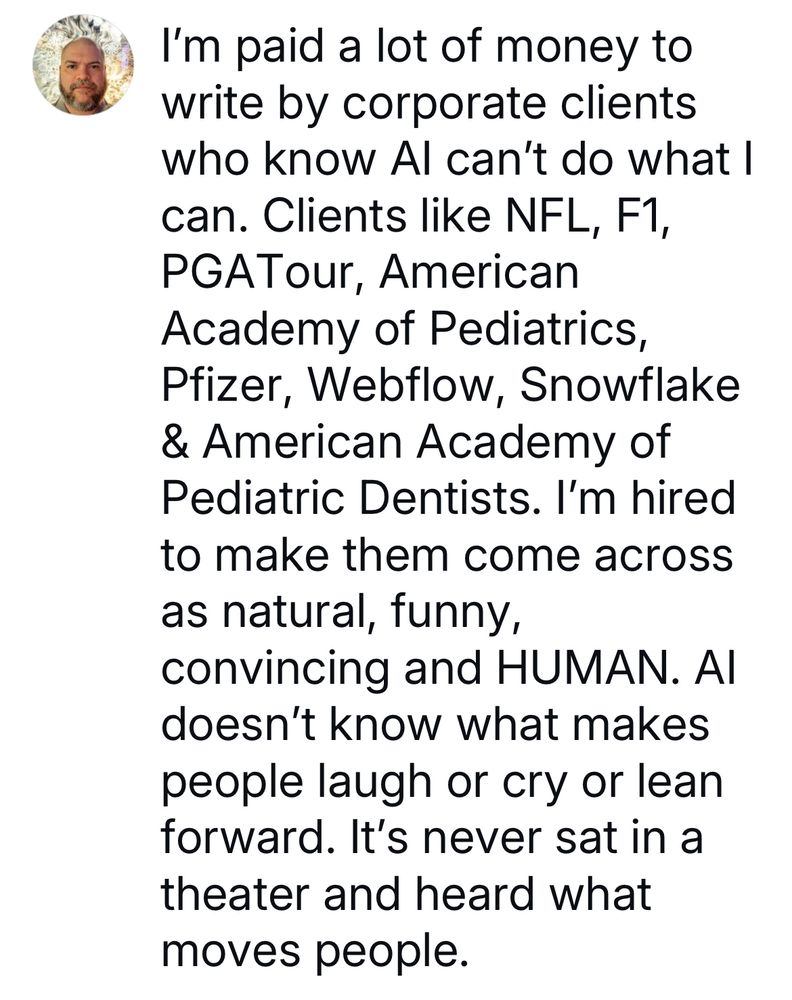Open the commenter's profile picture avatar
The image size is (792, 1000).
83,64
